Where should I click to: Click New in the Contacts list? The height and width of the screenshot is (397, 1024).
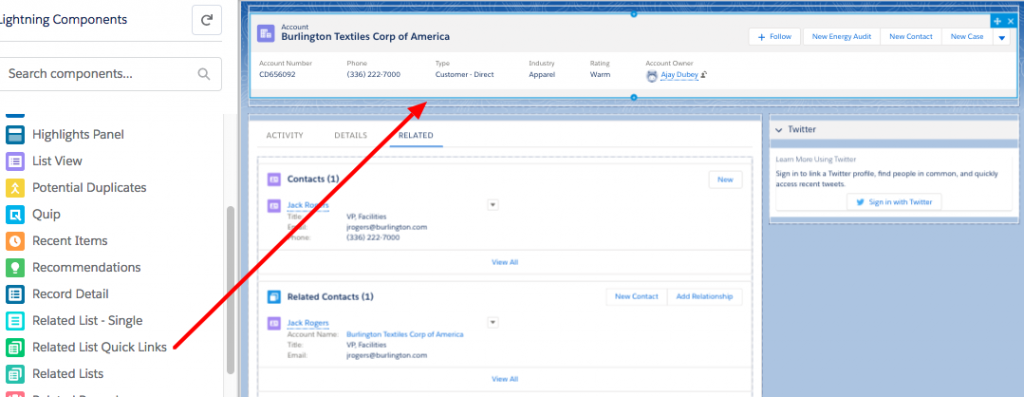726,180
